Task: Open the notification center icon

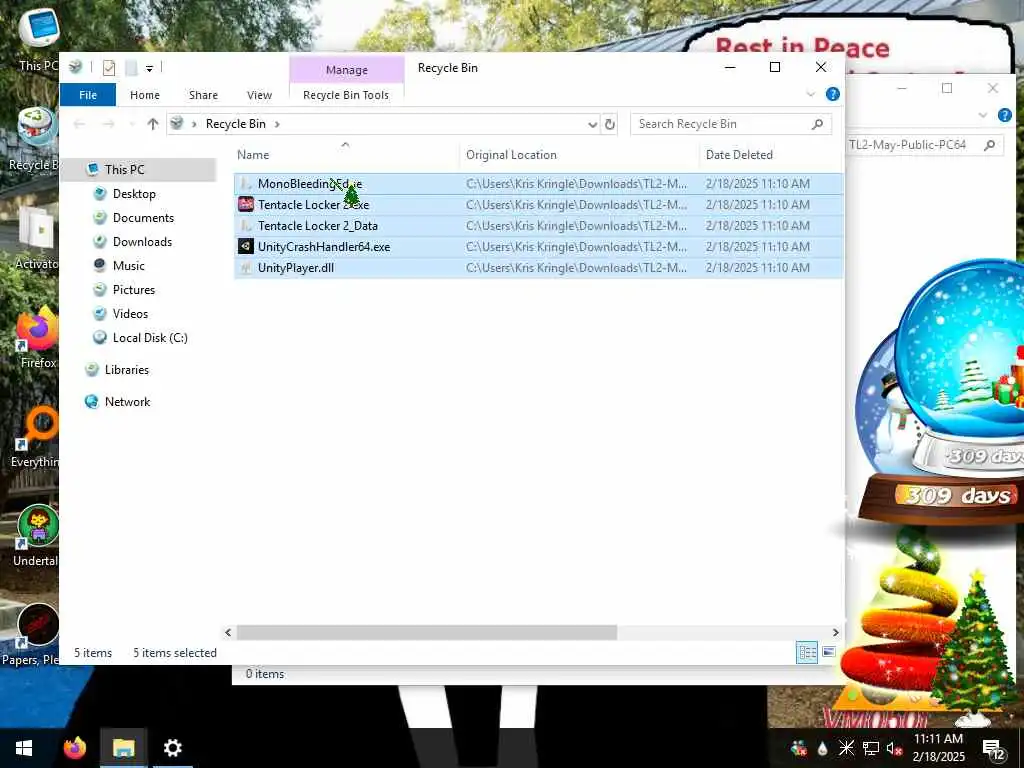Action: click(x=993, y=749)
